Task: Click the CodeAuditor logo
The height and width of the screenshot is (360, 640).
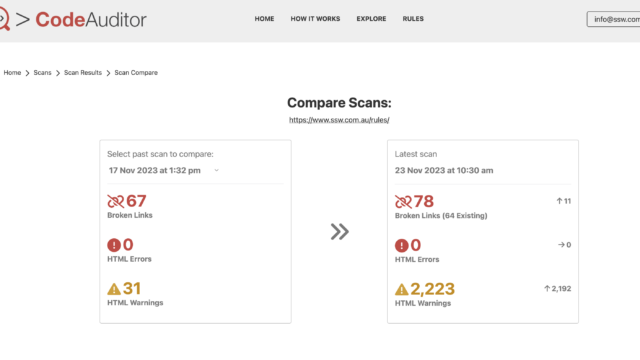Action: [73, 19]
